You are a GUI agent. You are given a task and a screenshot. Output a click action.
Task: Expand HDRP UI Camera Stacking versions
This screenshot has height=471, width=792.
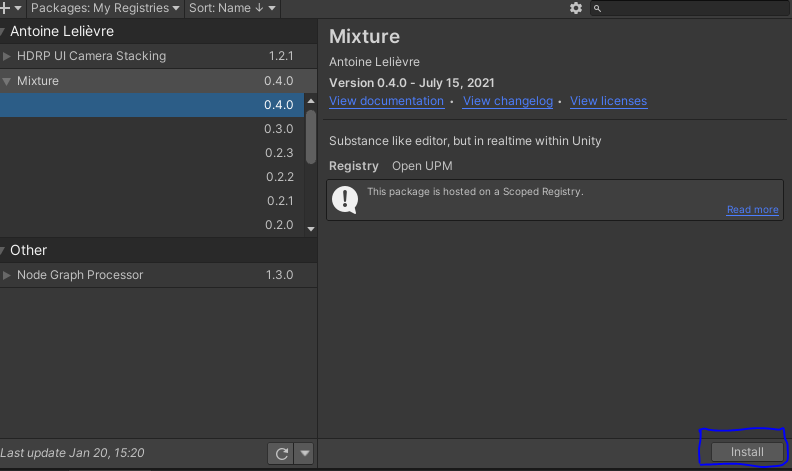pos(7,56)
